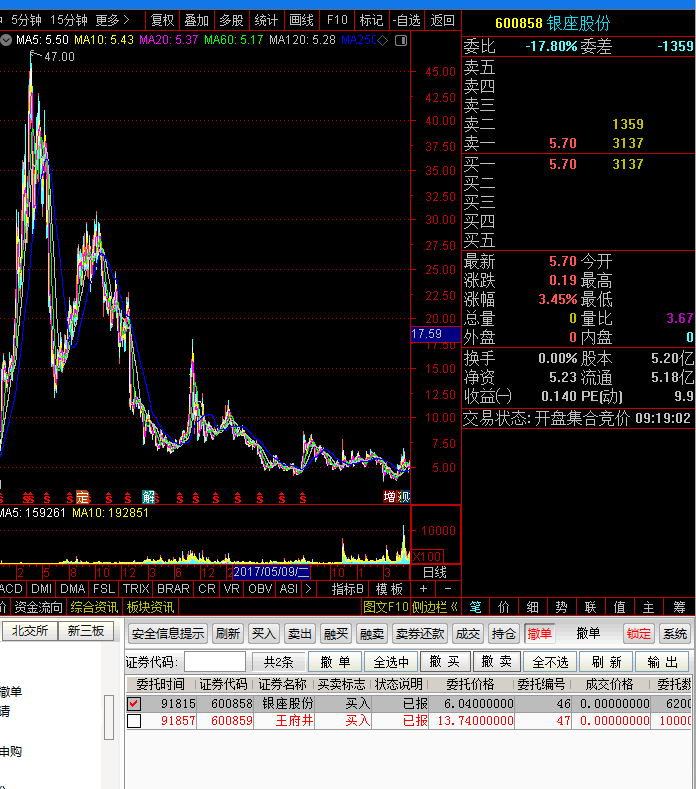Click the 标记 toolbar item
The image size is (696, 789).
click(x=371, y=21)
